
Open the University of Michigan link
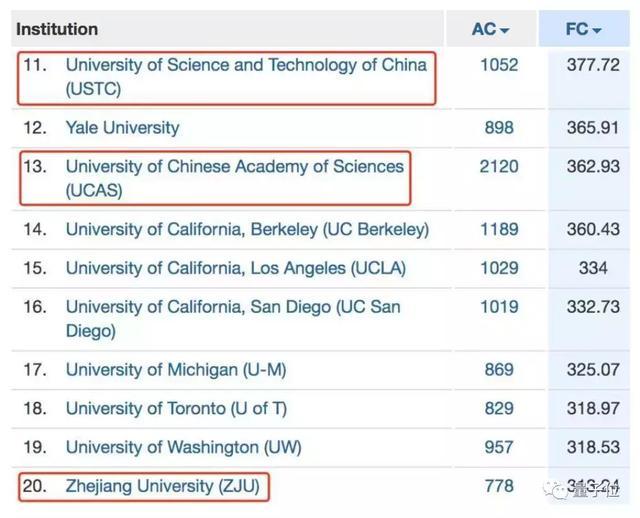(x=175, y=369)
